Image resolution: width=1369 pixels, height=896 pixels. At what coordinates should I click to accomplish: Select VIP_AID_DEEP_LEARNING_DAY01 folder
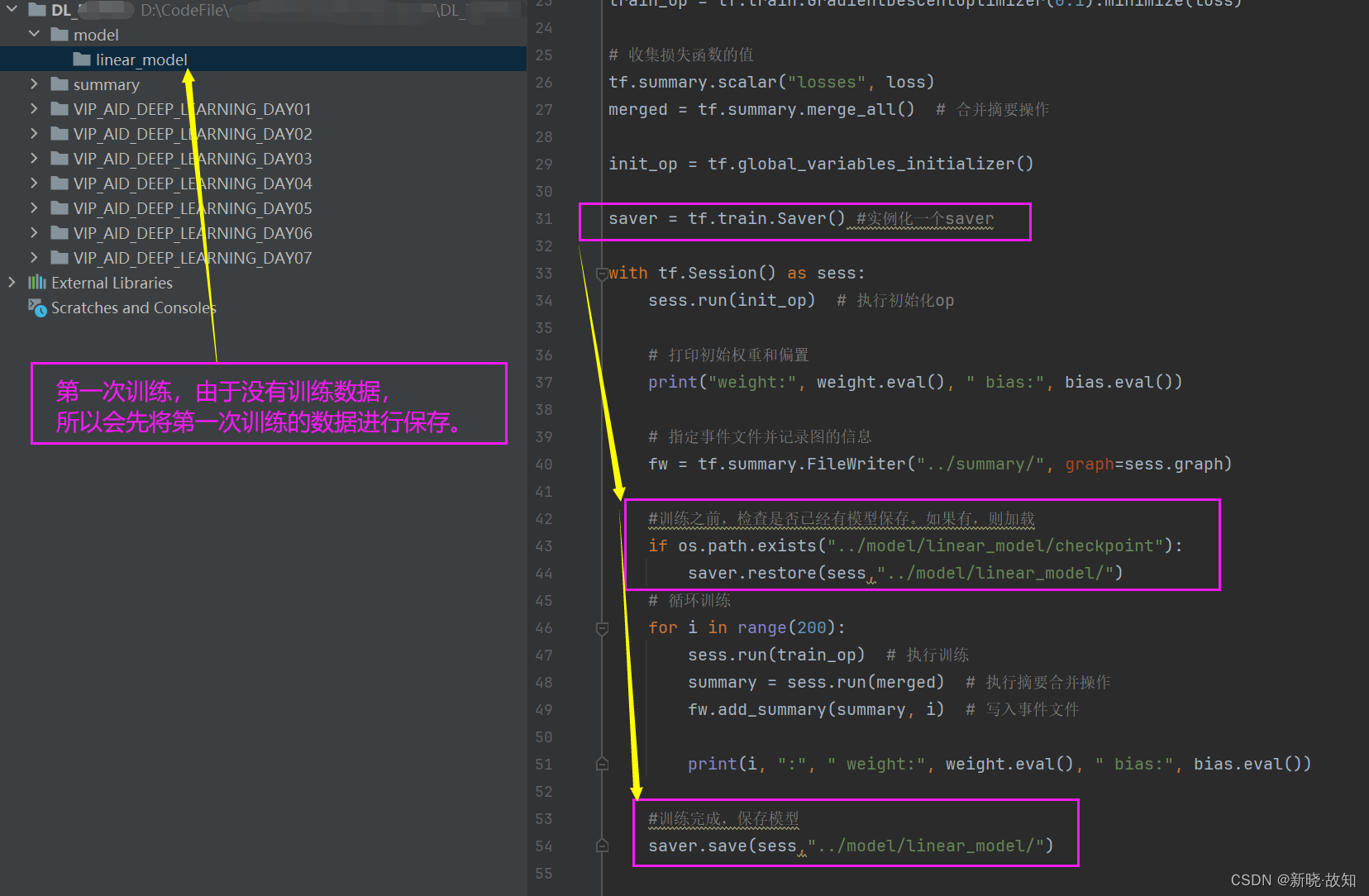(x=263, y=109)
